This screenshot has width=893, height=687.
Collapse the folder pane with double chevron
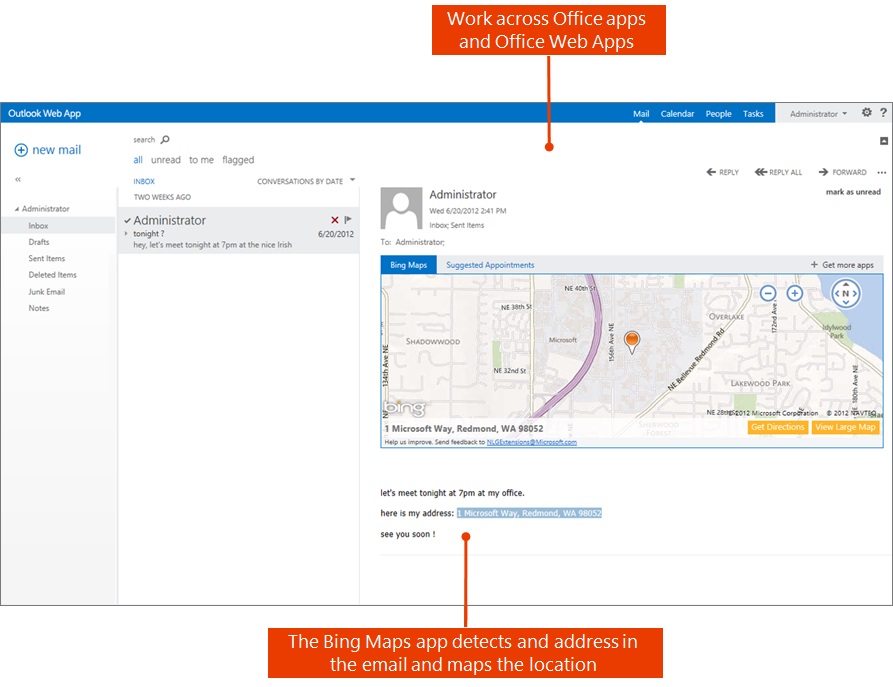pyautogui.click(x=18, y=179)
